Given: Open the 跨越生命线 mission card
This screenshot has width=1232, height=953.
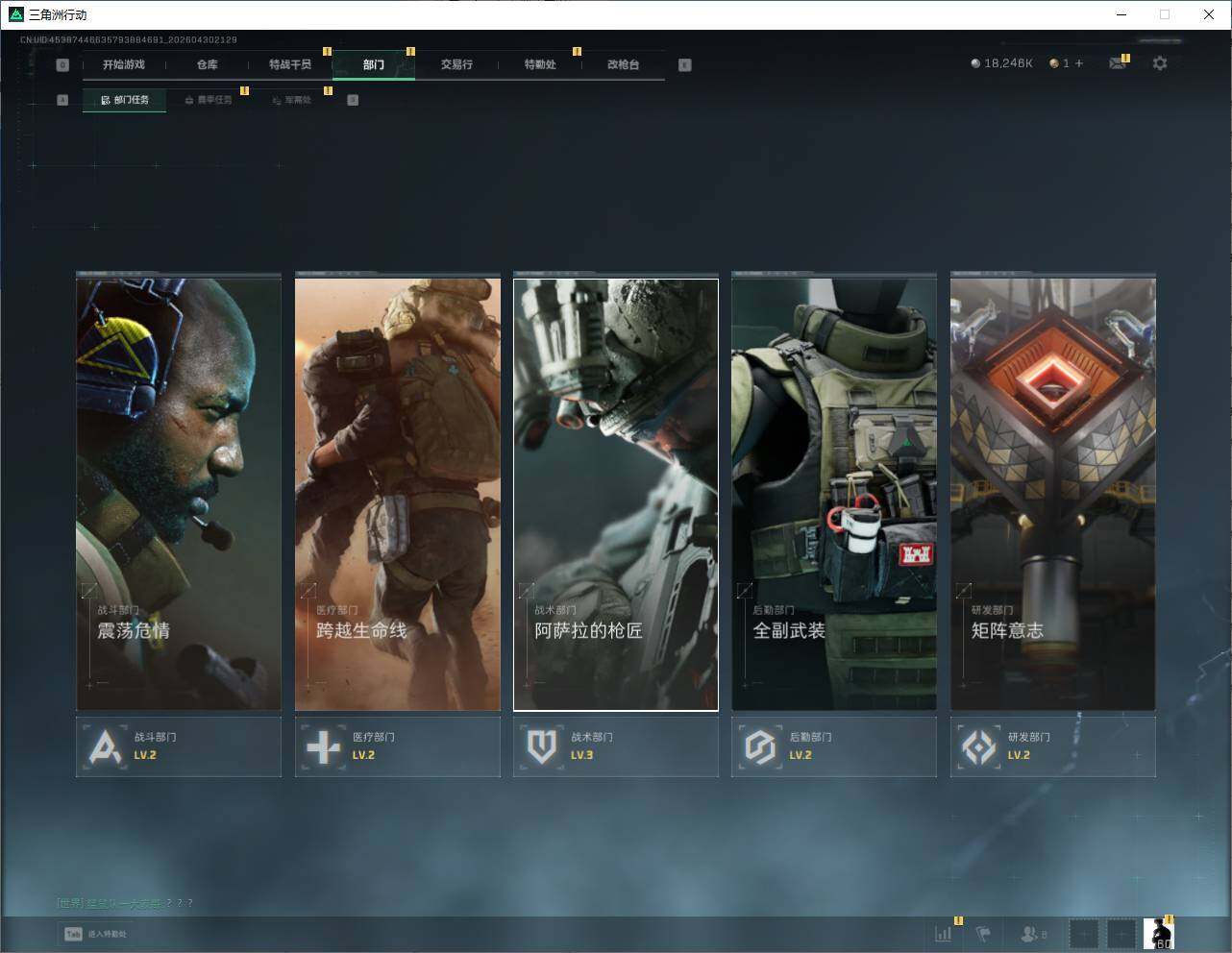Looking at the screenshot, I should pyautogui.click(x=398, y=494).
